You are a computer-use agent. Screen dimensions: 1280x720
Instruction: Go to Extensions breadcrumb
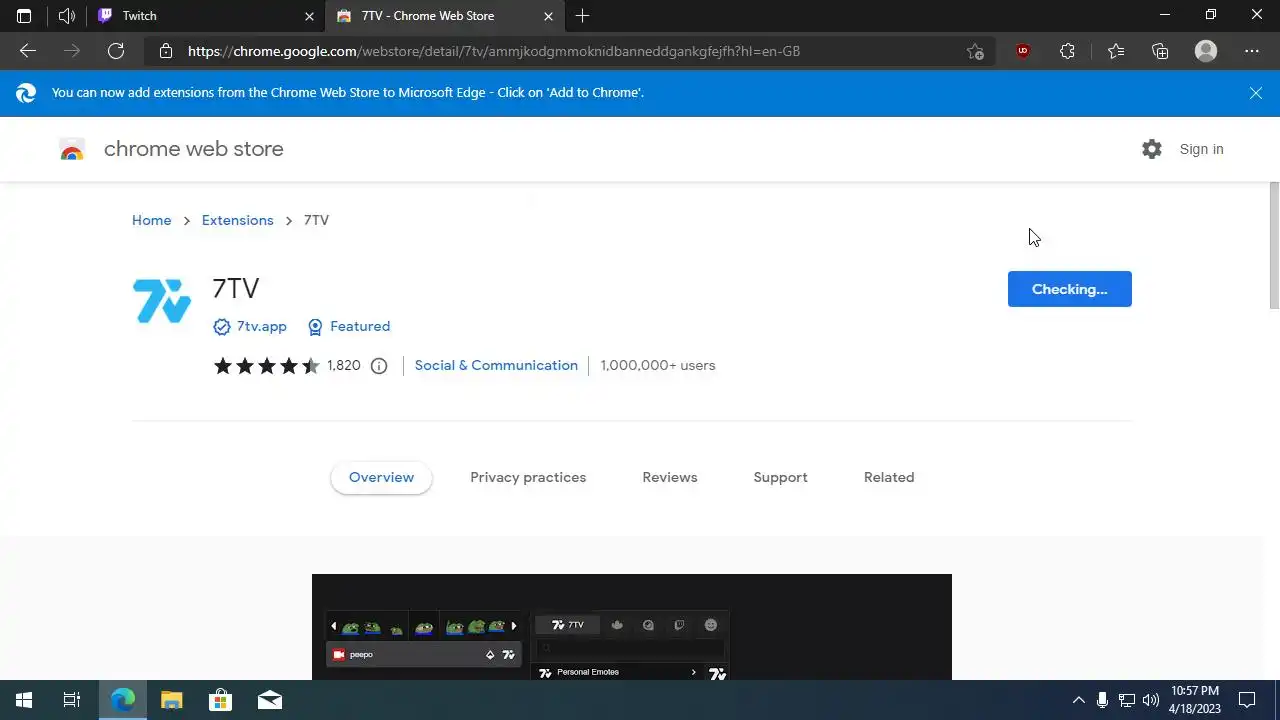[x=237, y=220]
